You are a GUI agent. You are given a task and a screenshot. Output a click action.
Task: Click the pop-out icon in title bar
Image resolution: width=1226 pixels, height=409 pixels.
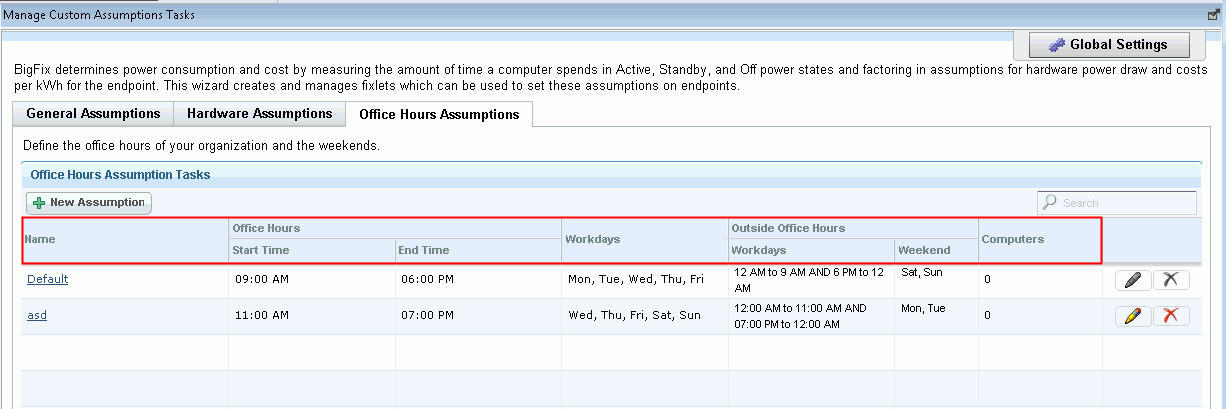(1213, 15)
